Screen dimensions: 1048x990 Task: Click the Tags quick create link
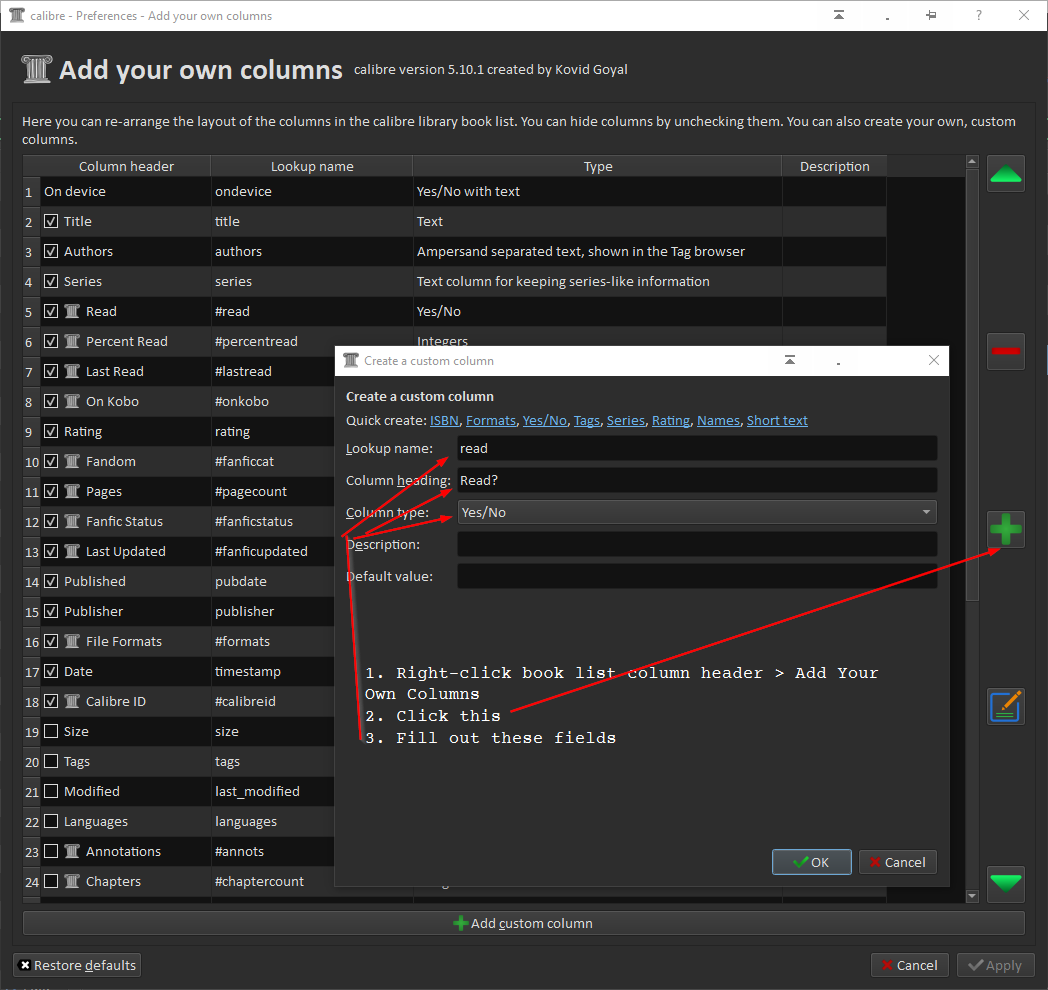coord(587,420)
